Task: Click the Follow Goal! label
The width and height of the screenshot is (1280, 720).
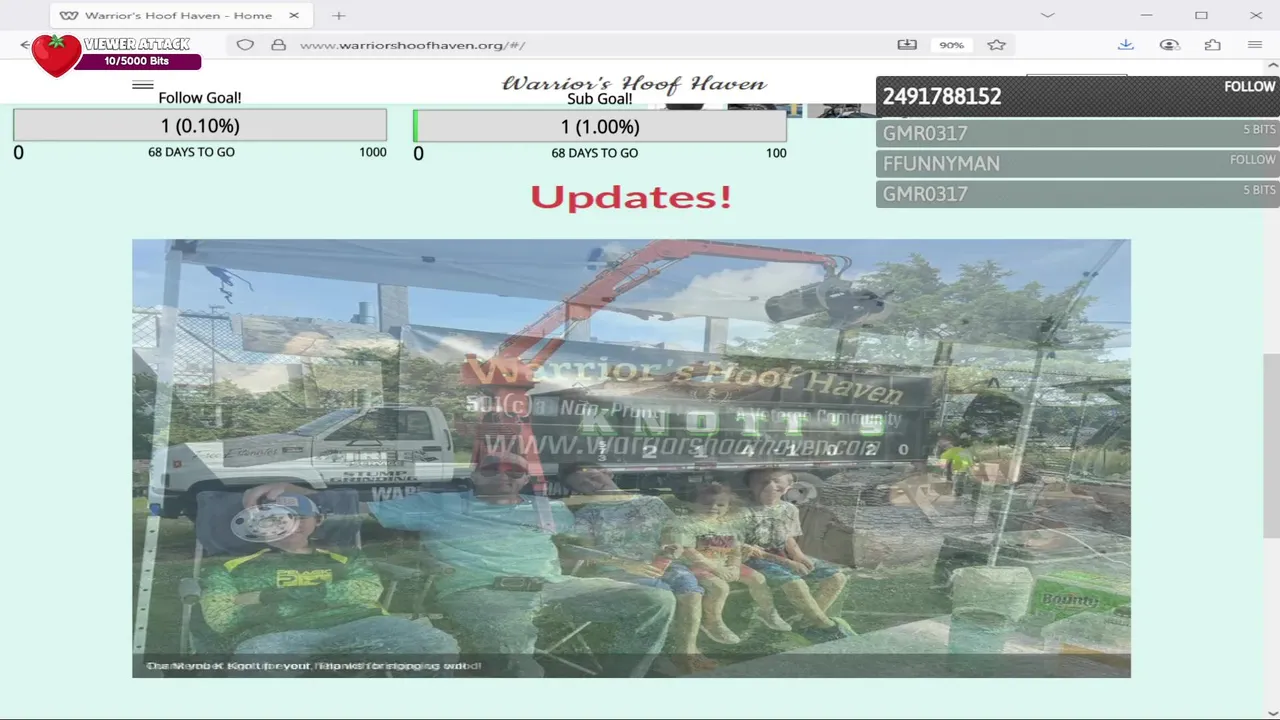Action: click(200, 98)
